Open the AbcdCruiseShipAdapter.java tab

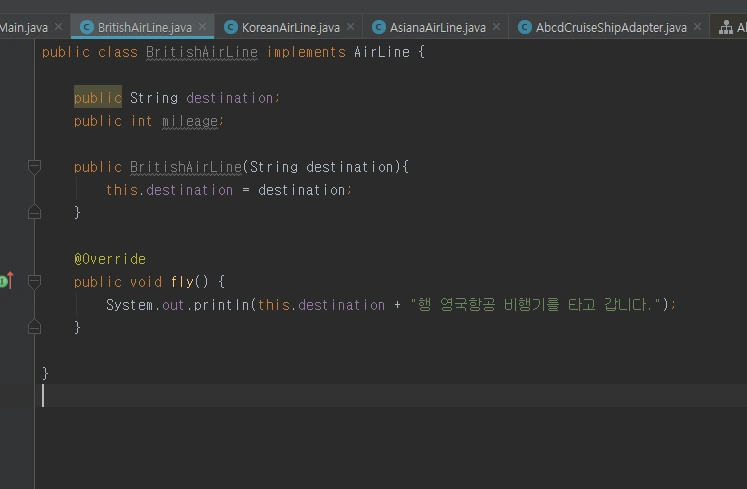[611, 28]
